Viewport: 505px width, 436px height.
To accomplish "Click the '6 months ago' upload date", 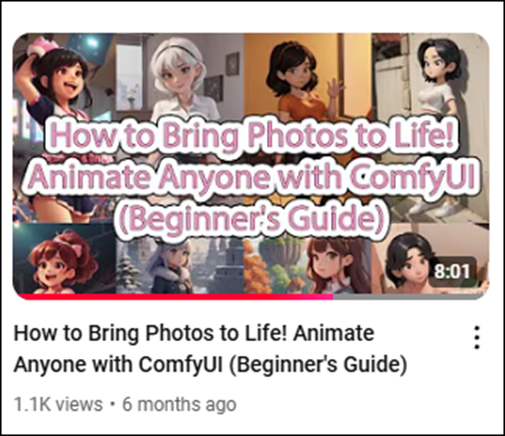I will [179, 404].
